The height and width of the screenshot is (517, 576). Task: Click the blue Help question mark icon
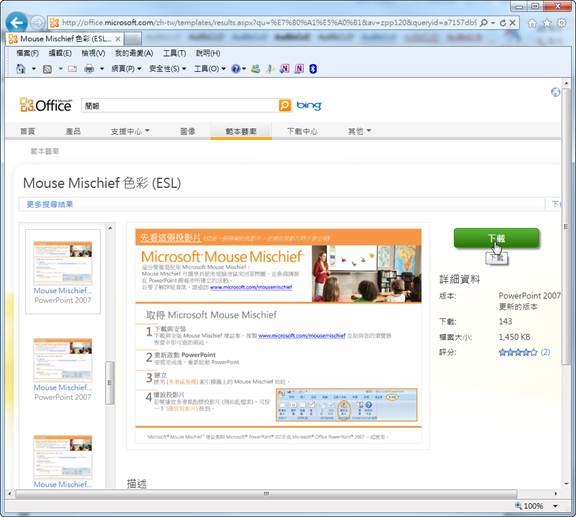tap(235, 69)
